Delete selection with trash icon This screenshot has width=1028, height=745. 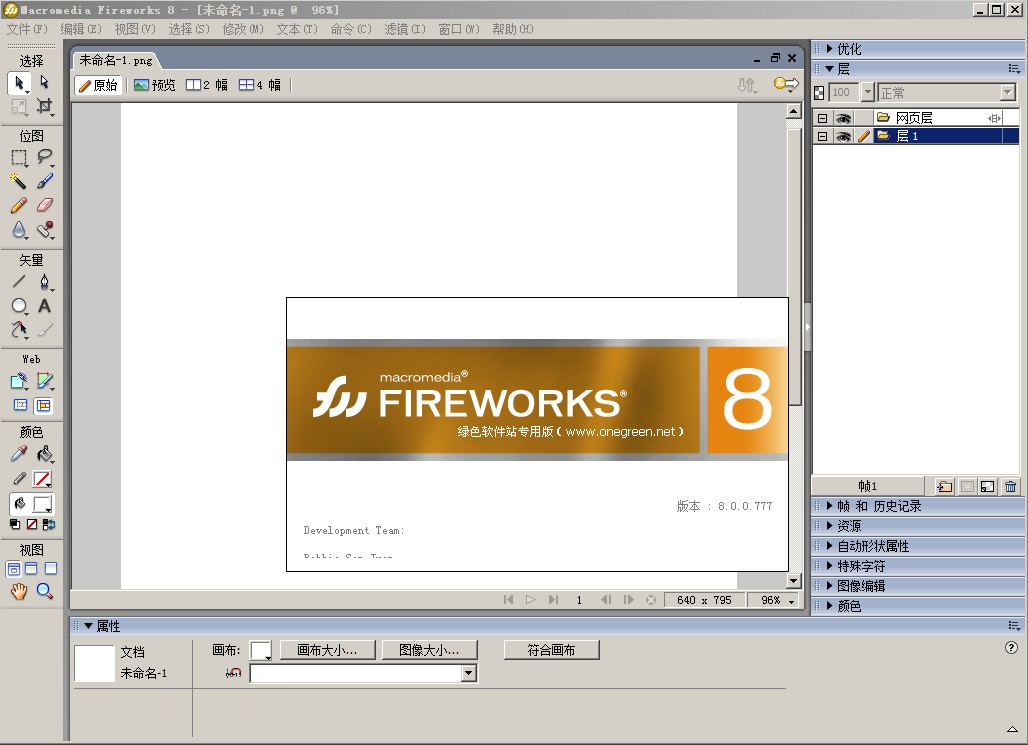coord(1010,487)
